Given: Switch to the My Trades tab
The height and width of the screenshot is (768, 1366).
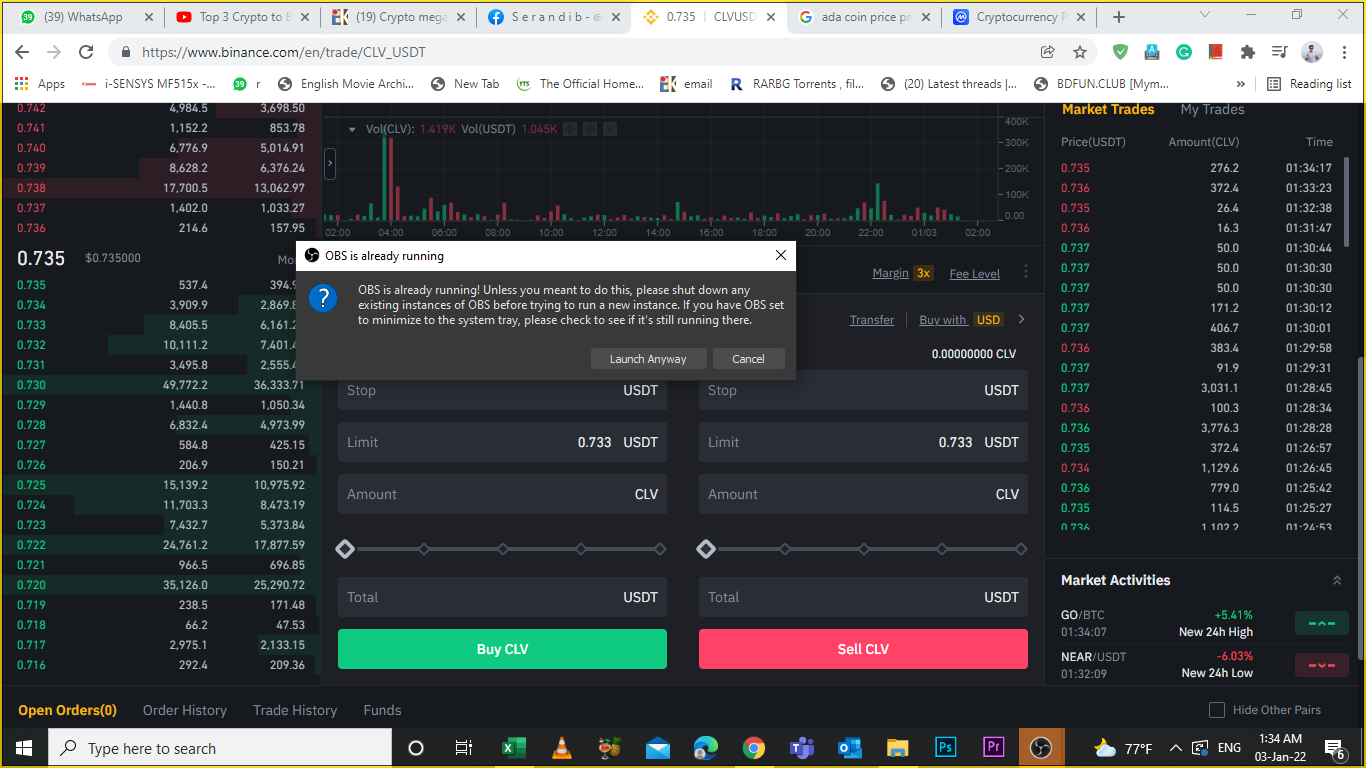Looking at the screenshot, I should [1212, 110].
